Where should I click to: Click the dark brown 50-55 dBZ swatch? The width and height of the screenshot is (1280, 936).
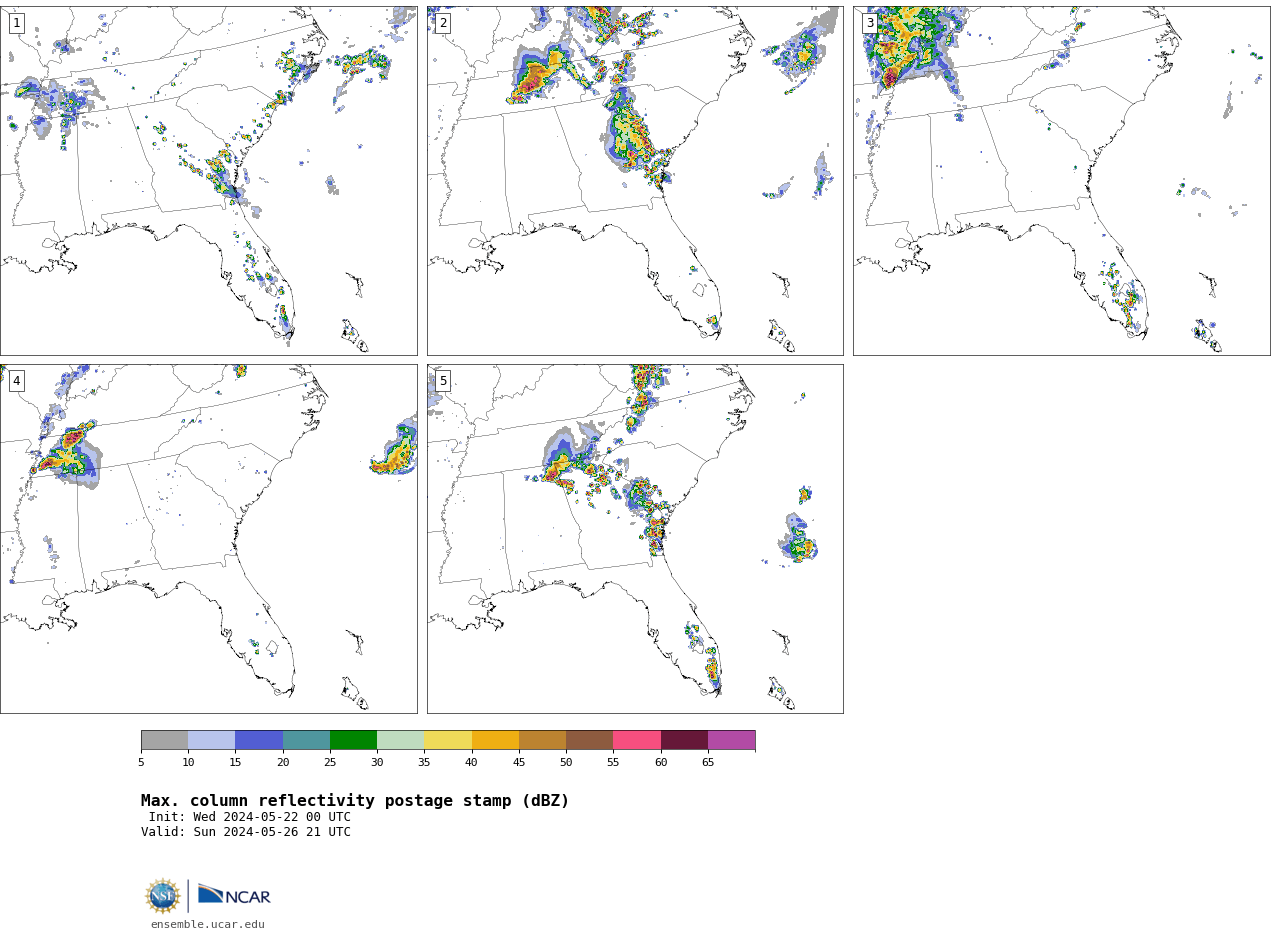tap(589, 740)
